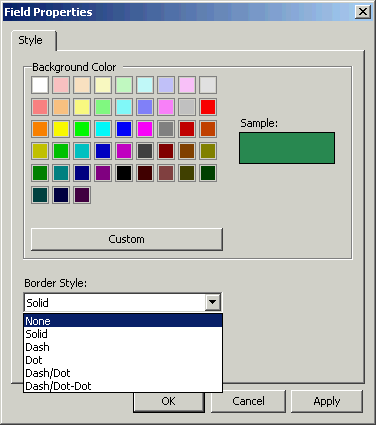Dismiss the dialog with Cancel
Image resolution: width=376 pixels, height=425 pixels.
point(248,401)
